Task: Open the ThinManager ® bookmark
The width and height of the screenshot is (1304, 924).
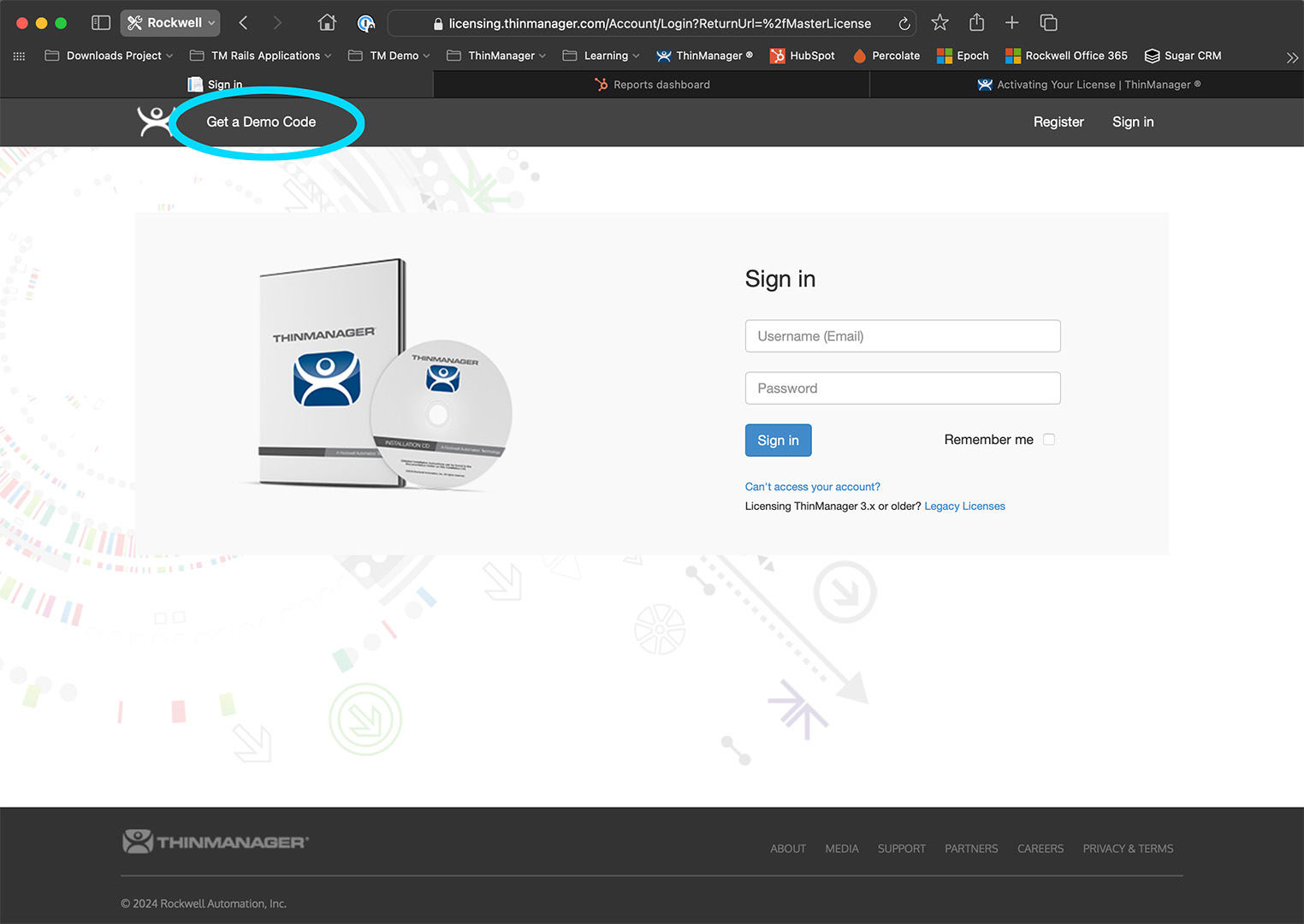Action: pos(704,56)
